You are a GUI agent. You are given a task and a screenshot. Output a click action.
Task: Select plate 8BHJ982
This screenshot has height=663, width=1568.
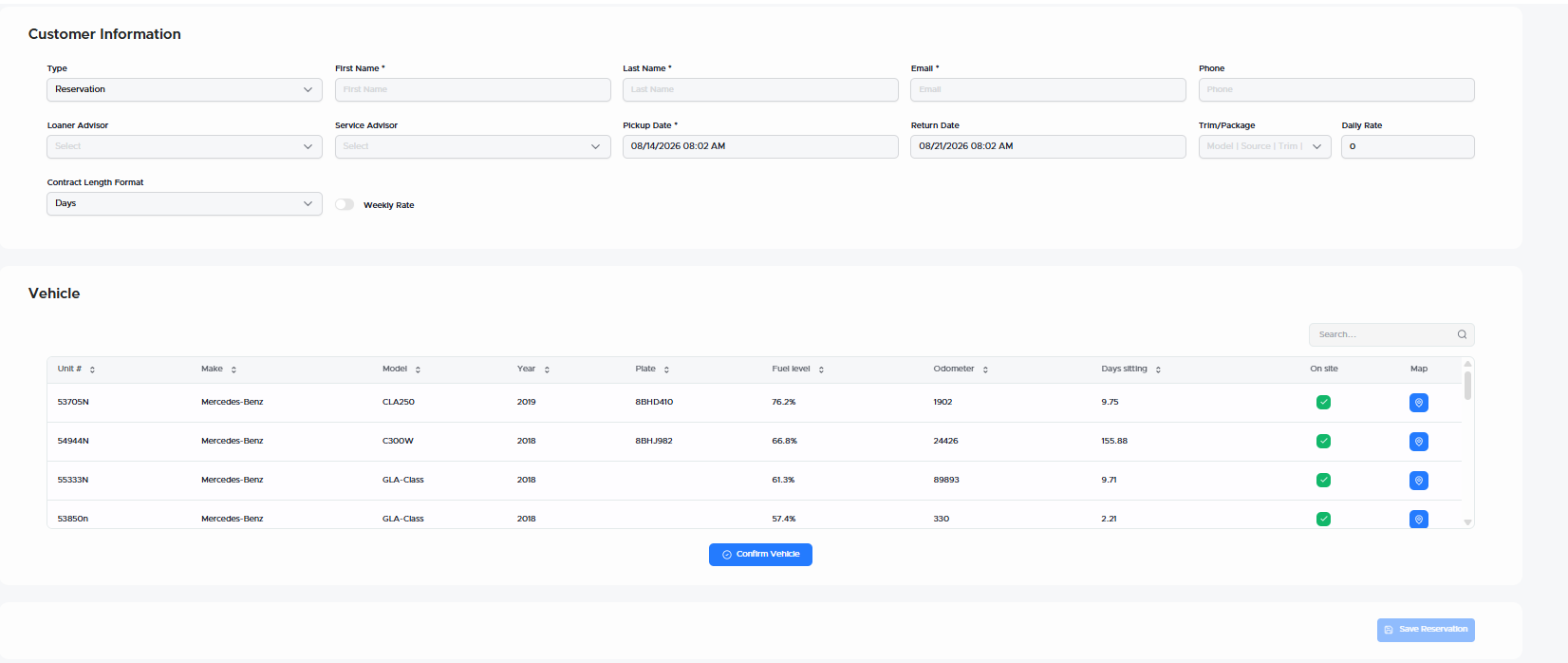654,441
